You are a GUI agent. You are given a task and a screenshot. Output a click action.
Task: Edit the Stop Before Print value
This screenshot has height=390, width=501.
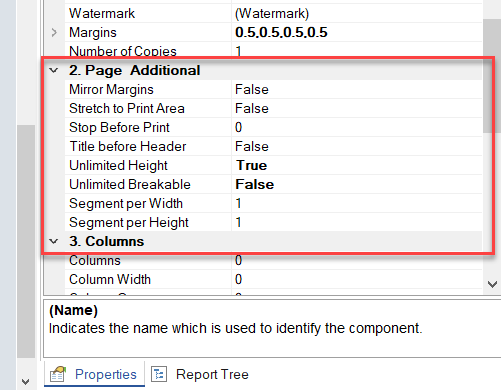[357, 127]
